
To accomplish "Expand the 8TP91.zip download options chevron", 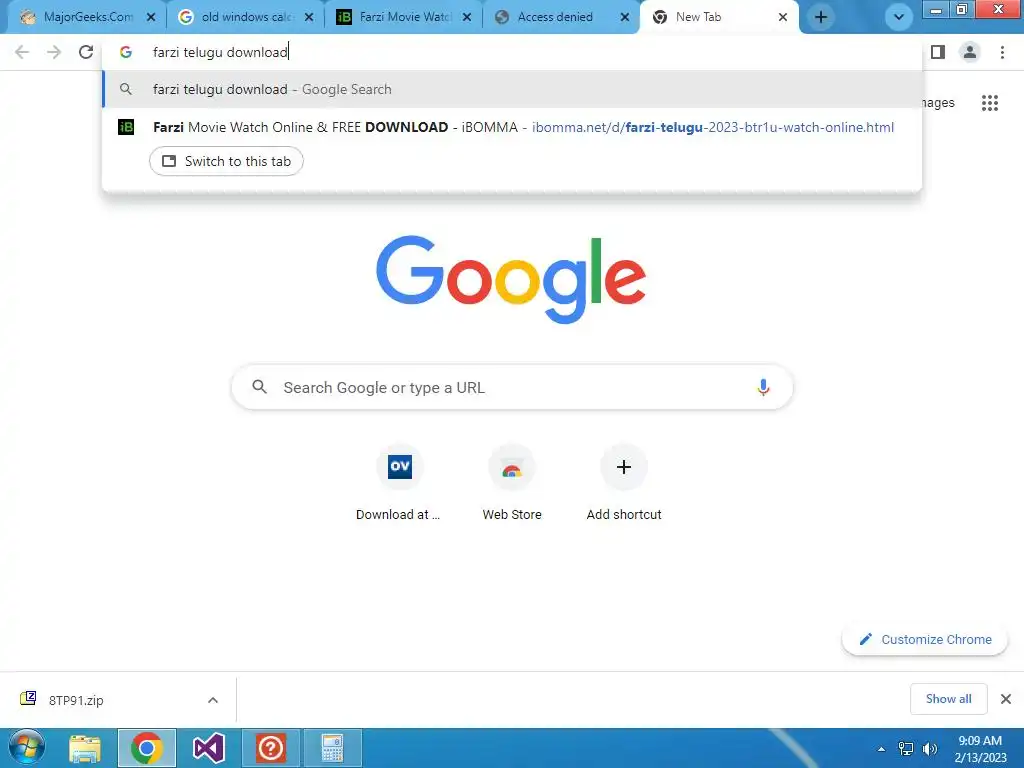I will pos(213,700).
